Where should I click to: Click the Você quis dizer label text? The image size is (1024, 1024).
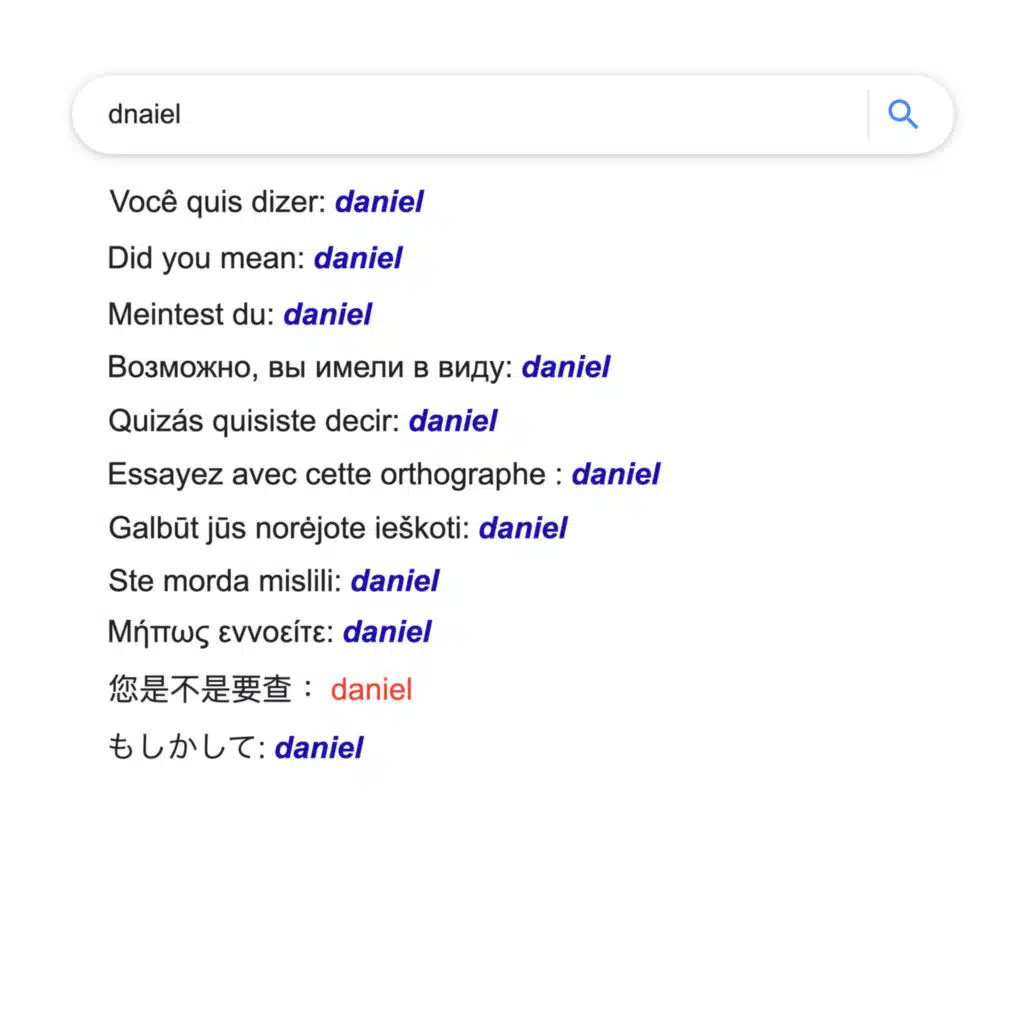pyautogui.click(x=217, y=202)
